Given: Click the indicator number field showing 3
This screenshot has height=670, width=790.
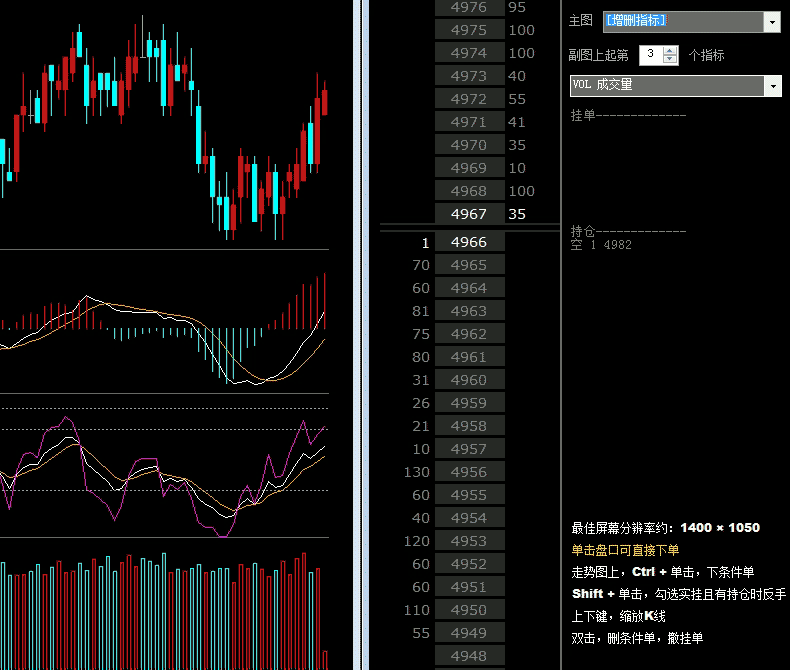Looking at the screenshot, I should click(x=651, y=55).
